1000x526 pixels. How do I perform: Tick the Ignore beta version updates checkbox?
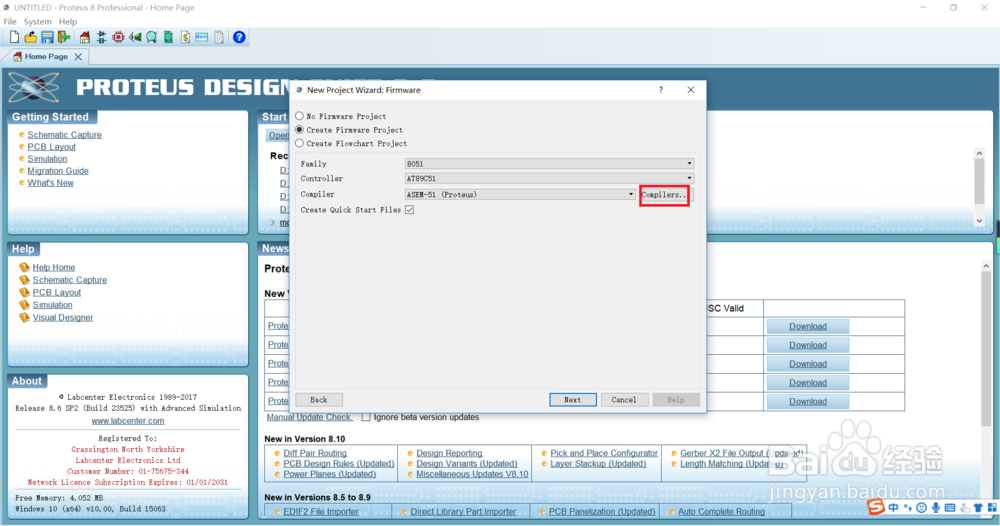point(366,417)
